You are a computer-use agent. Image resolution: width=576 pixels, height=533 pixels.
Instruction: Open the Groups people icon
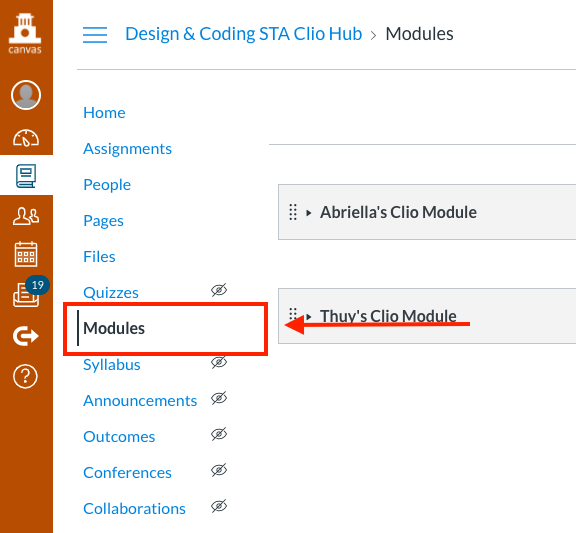pyautogui.click(x=26, y=216)
